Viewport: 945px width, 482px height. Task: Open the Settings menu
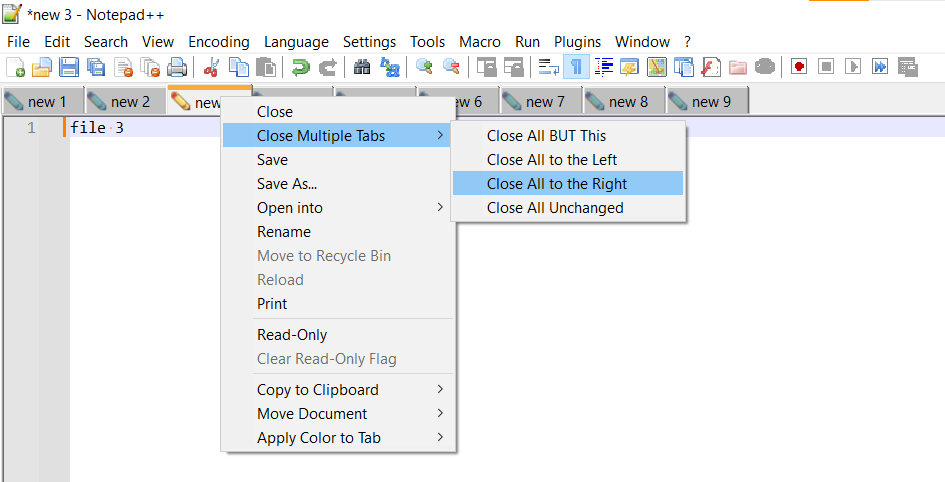(x=369, y=42)
